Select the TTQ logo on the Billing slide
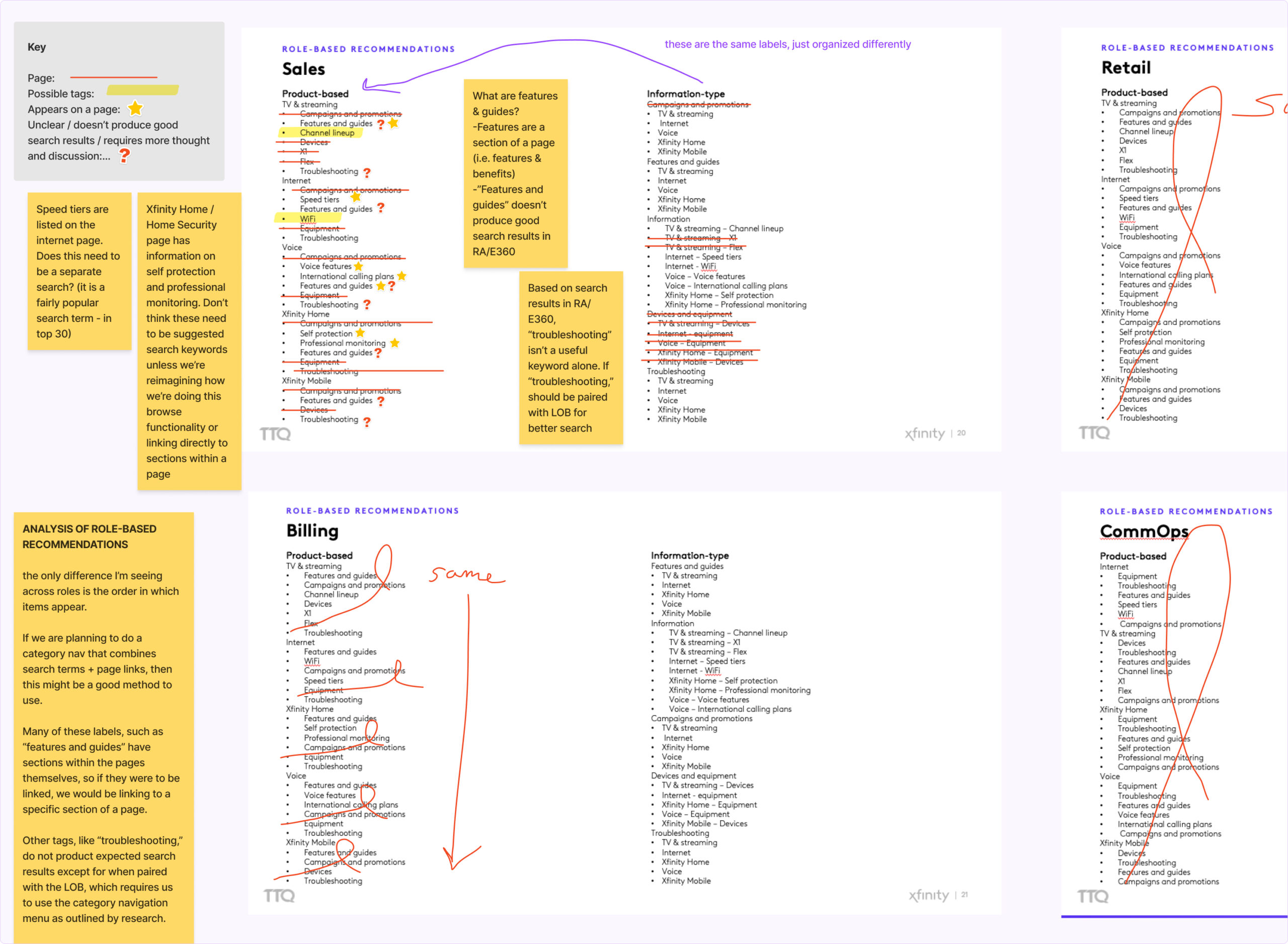 (279, 895)
